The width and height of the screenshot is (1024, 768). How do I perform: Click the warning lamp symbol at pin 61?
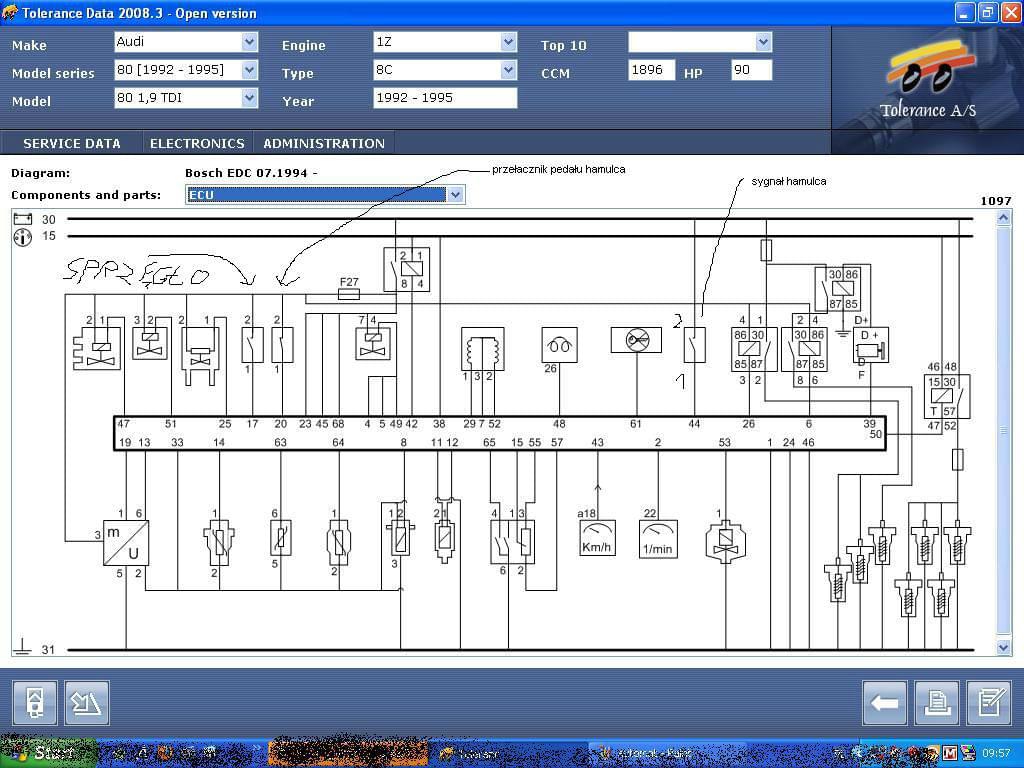point(636,340)
